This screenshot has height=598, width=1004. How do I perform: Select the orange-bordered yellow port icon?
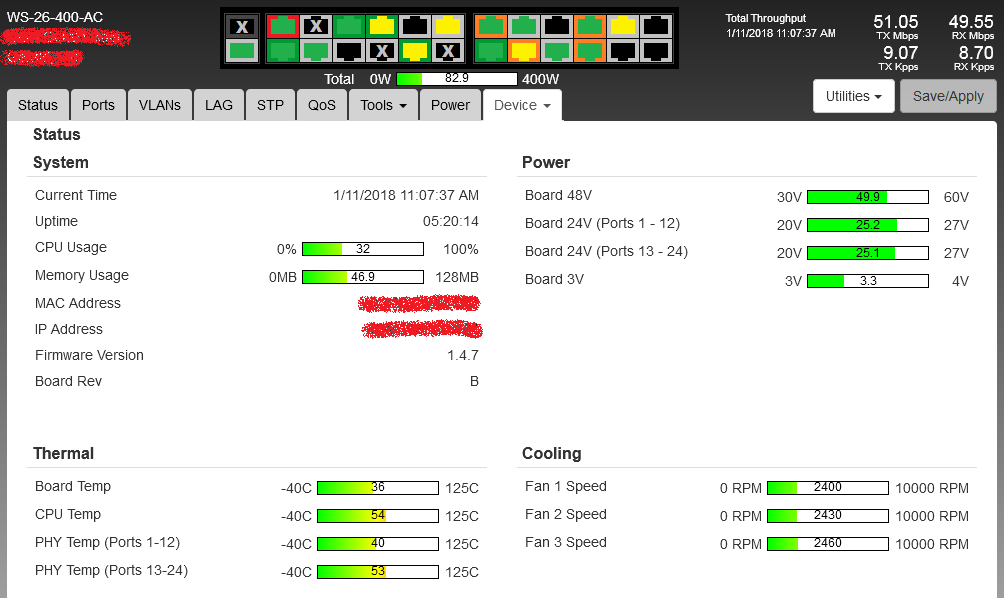523,50
